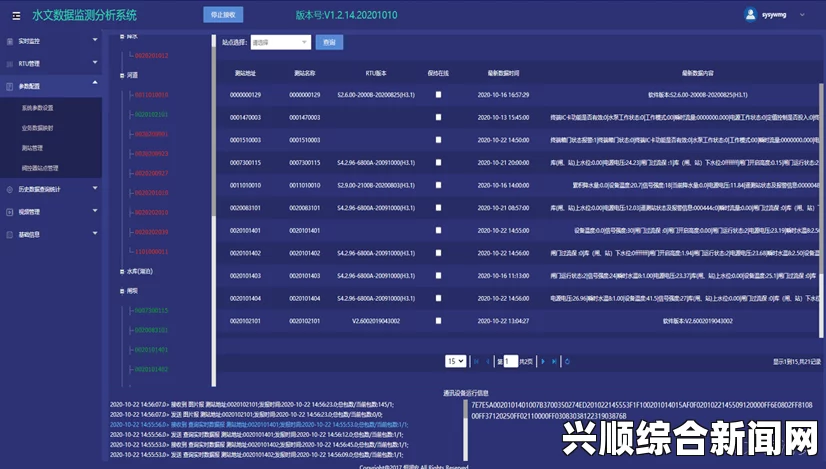Viewport: 826px width, 469px height.
Task: Tick 保持在线 checkbox in row 0020102101
Action: click(x=438, y=320)
